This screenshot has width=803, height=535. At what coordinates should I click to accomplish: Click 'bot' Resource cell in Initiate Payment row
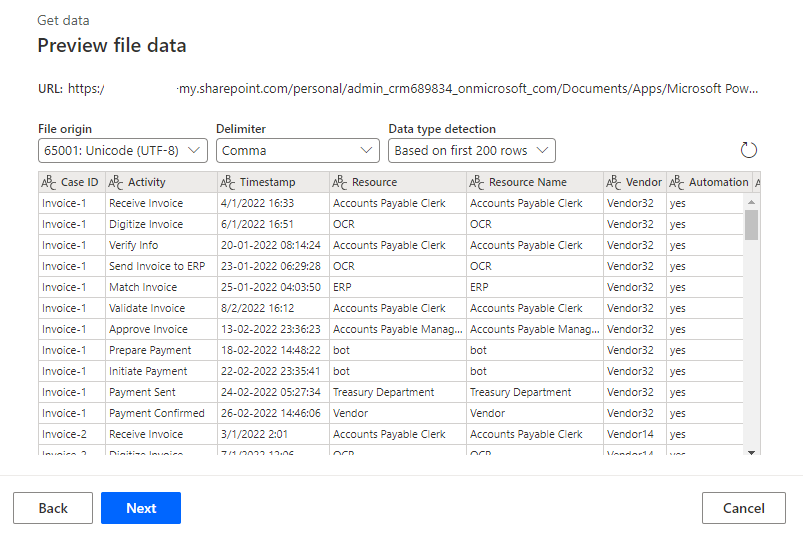click(398, 371)
